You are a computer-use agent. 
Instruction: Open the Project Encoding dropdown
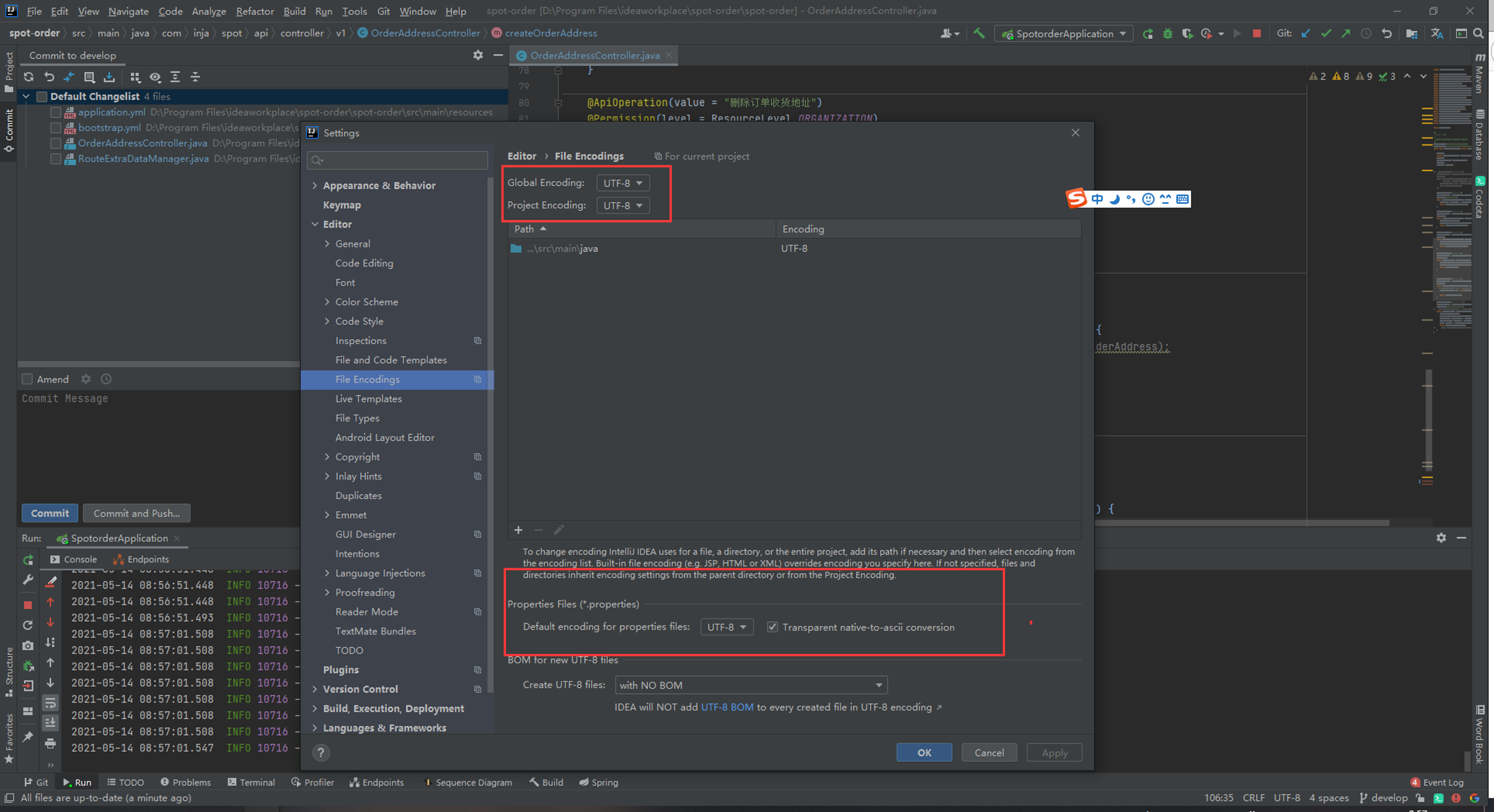[x=623, y=205]
